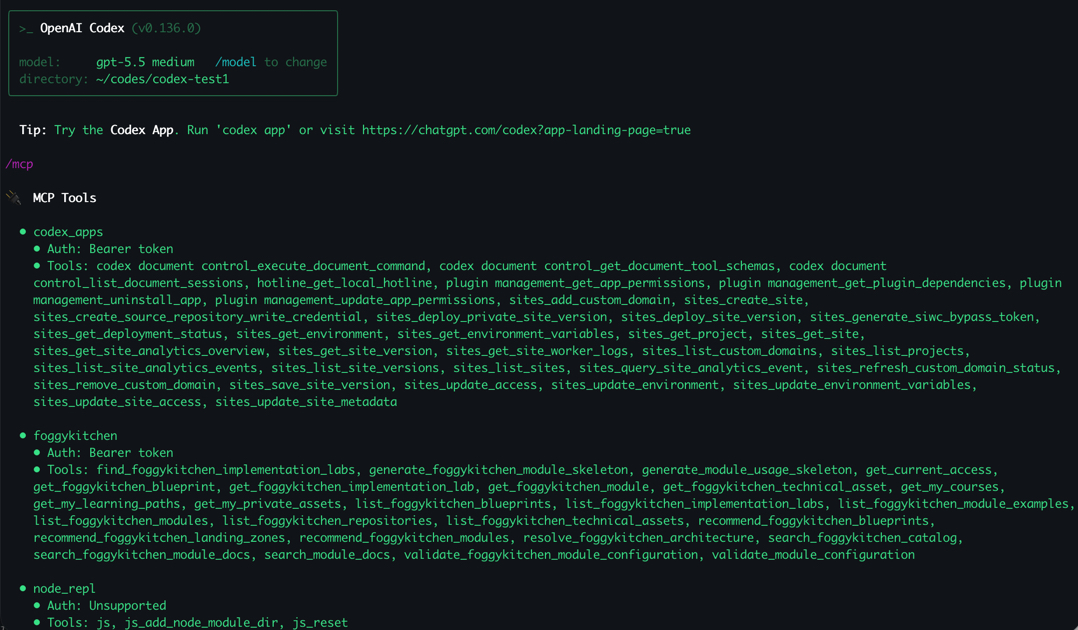The height and width of the screenshot is (630, 1078).
Task: Click the OpenAI Codex title
Action: click(x=82, y=28)
